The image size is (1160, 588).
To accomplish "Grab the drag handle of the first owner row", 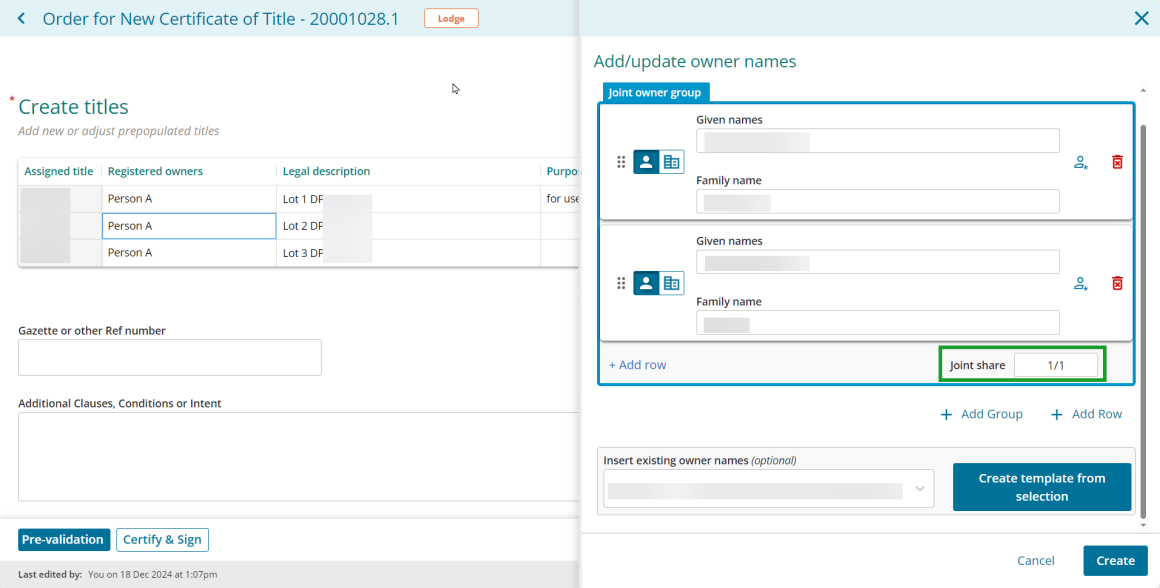I will 621,162.
